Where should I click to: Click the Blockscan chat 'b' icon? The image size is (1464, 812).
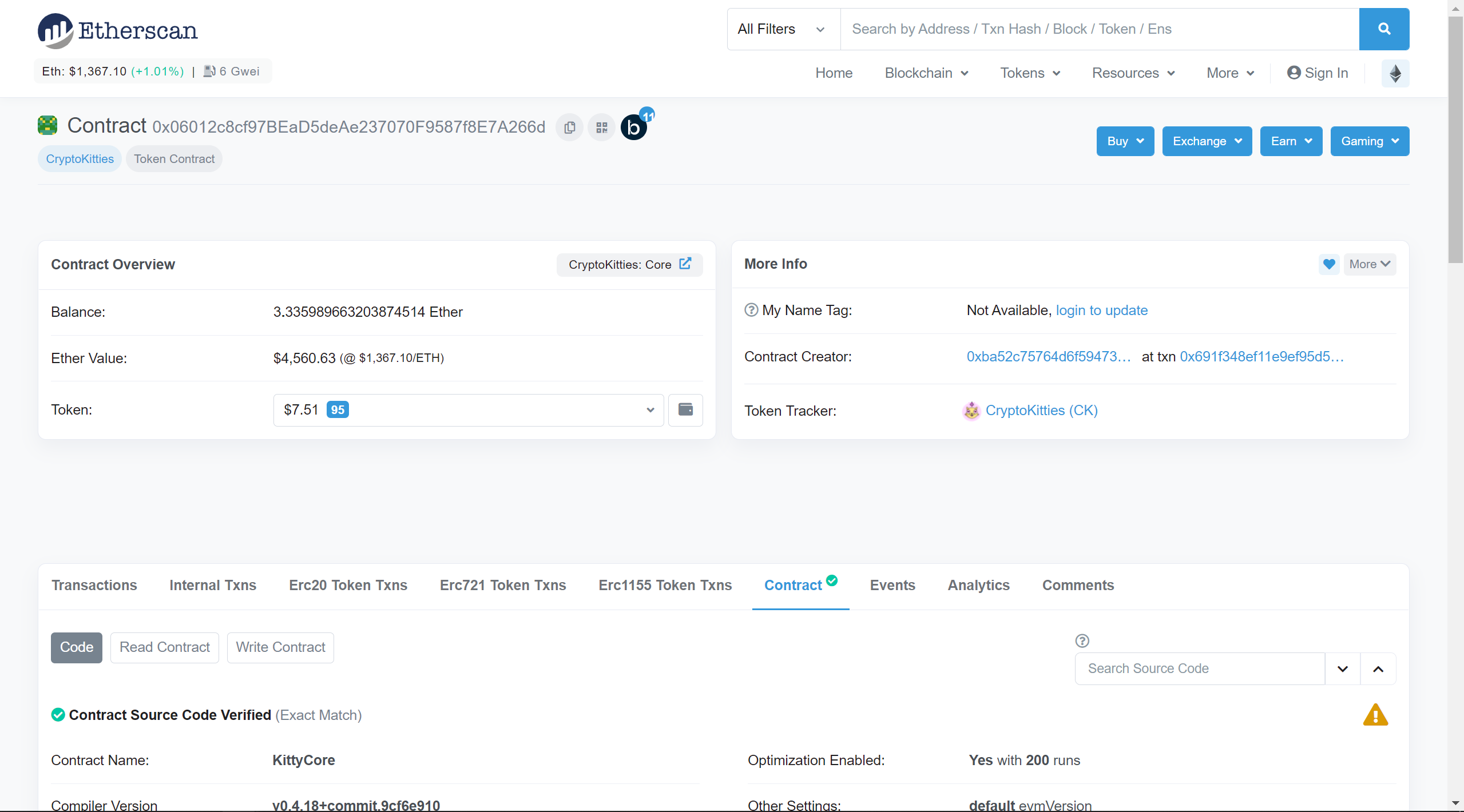634,128
